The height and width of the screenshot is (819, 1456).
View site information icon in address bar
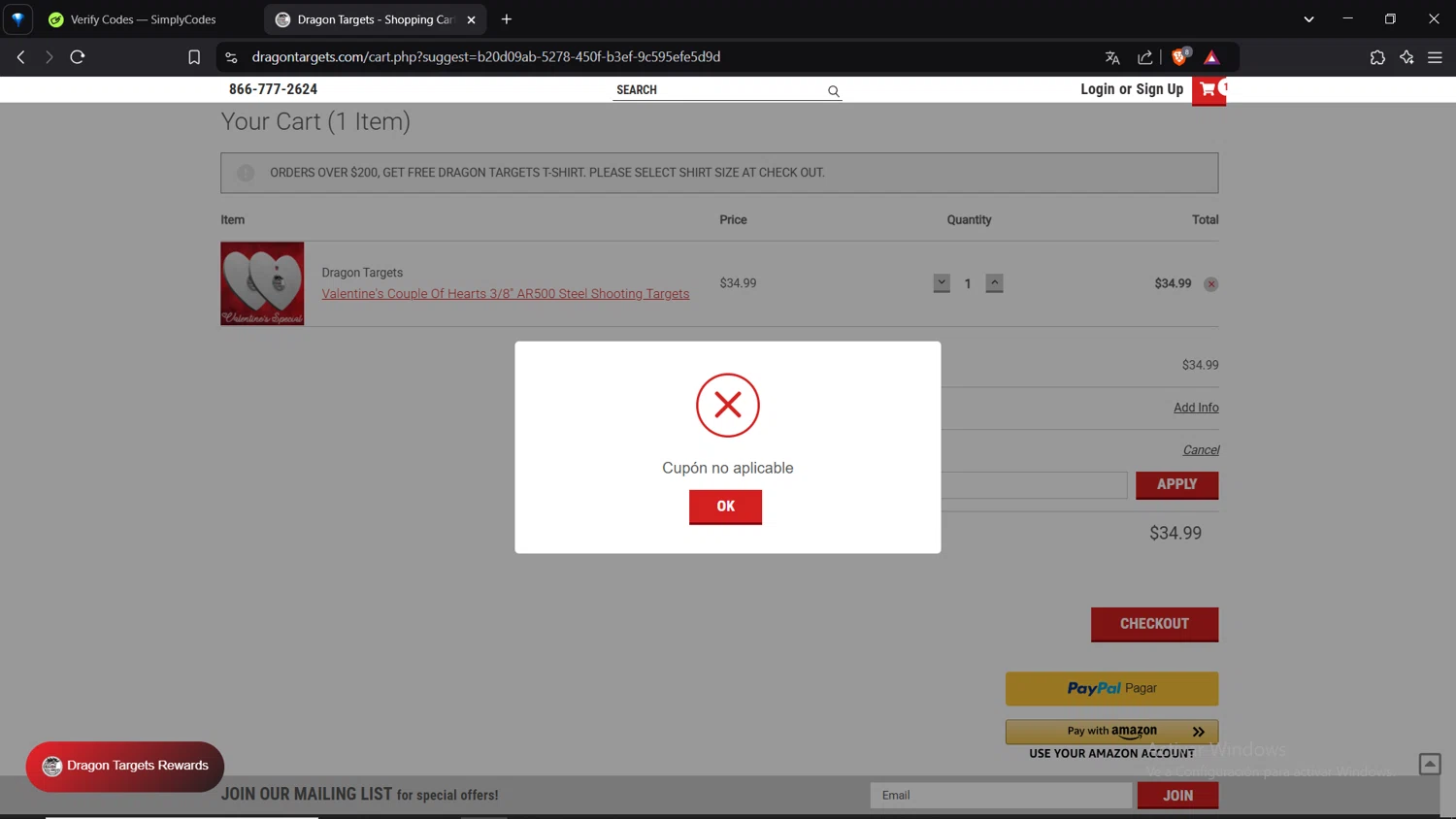point(231,57)
